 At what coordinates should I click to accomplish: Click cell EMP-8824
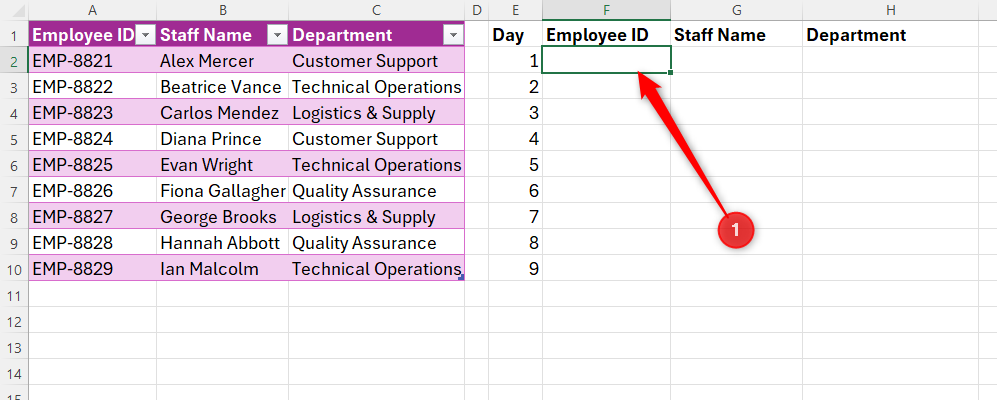(93, 139)
